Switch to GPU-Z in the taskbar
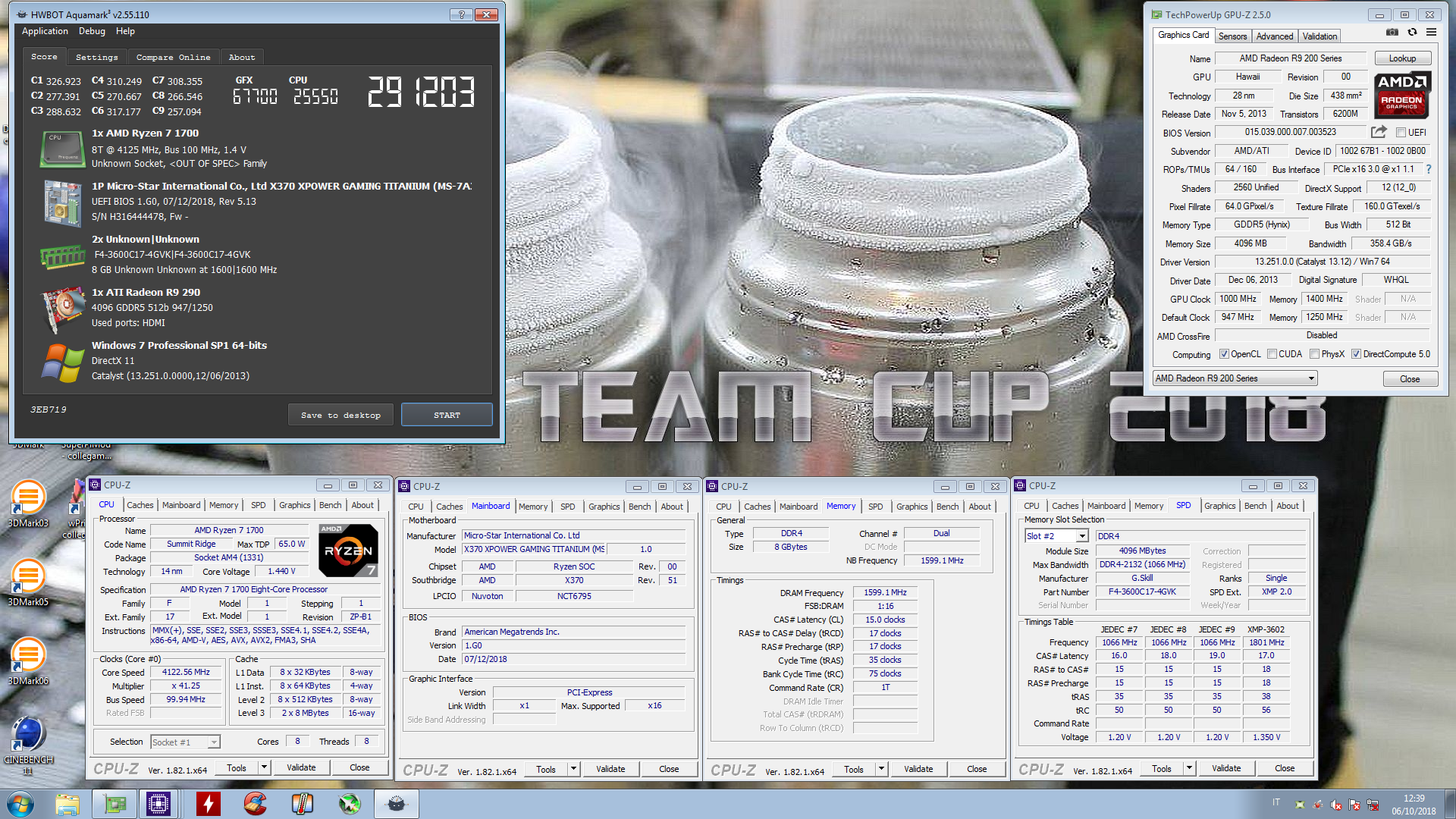This screenshot has width=1456, height=819. point(115,804)
